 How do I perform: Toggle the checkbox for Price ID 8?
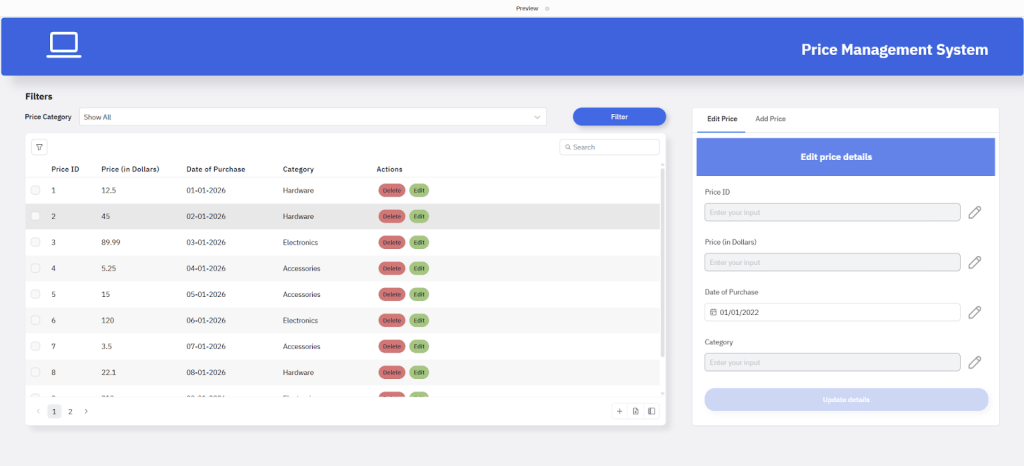tap(35, 372)
